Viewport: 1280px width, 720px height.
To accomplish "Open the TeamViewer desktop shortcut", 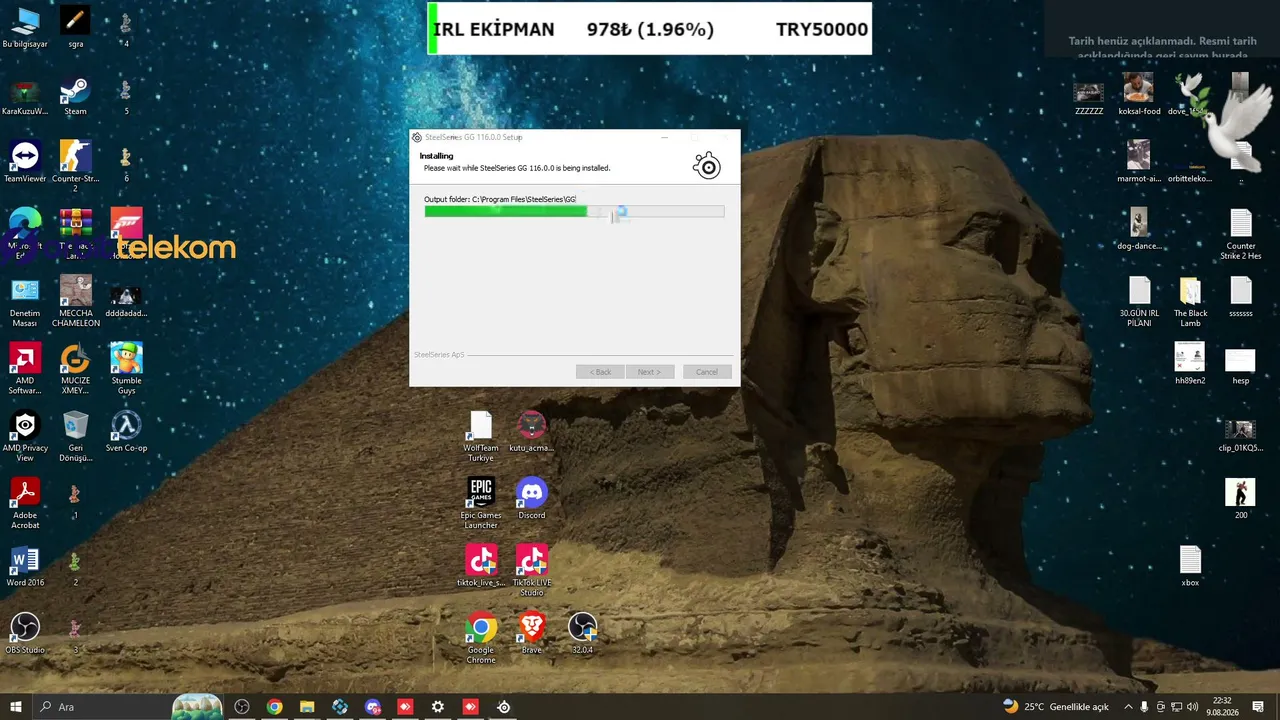I will pyautogui.click(x=25, y=163).
